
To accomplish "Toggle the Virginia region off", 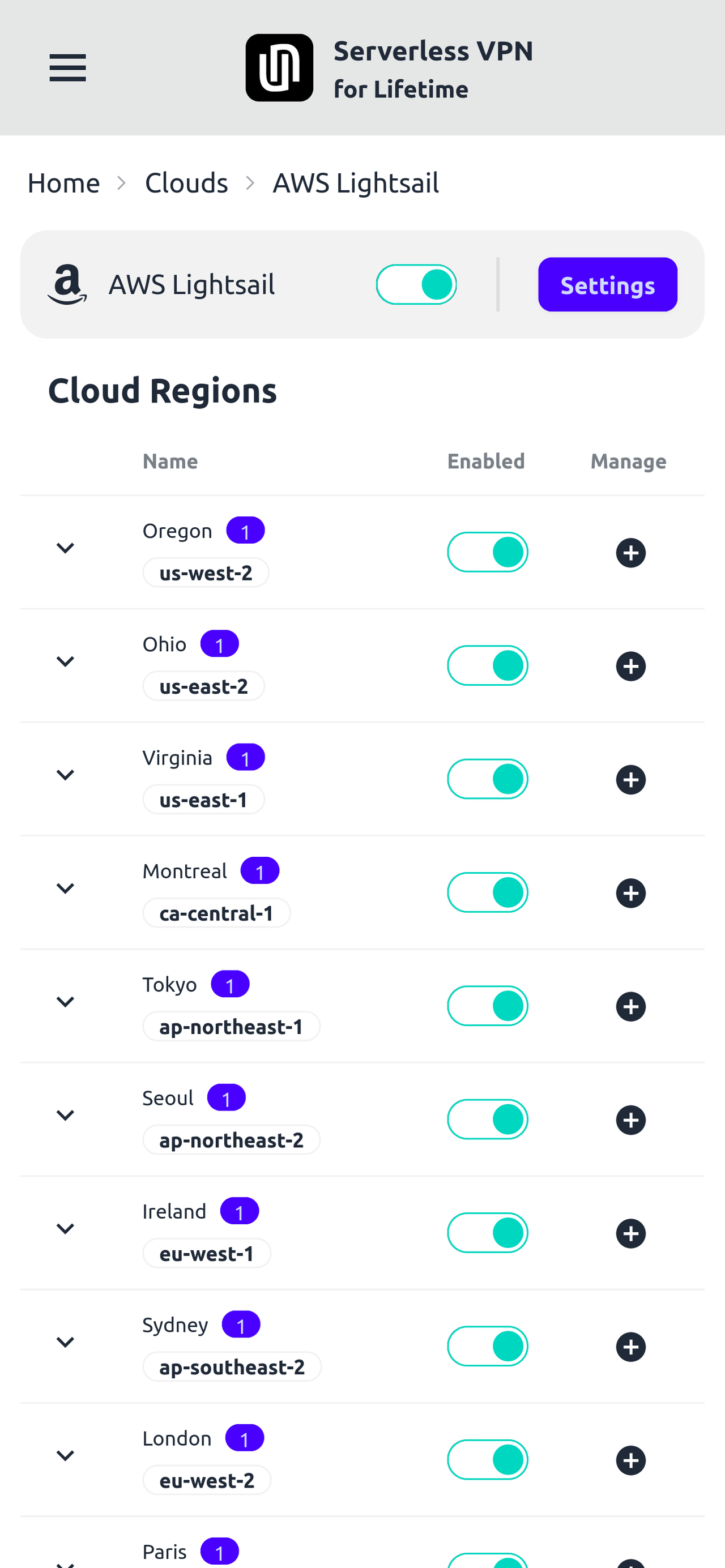I will click(488, 779).
